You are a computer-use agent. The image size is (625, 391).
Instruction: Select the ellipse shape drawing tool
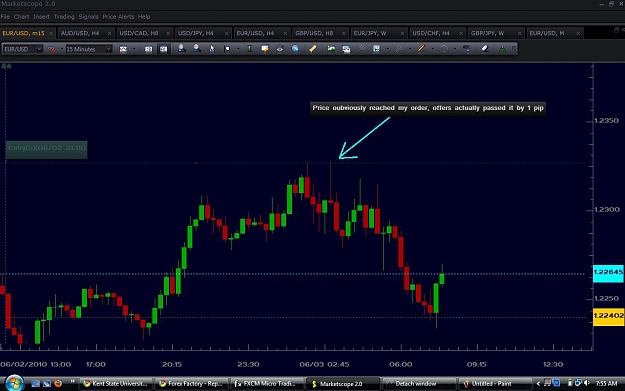click(444, 49)
